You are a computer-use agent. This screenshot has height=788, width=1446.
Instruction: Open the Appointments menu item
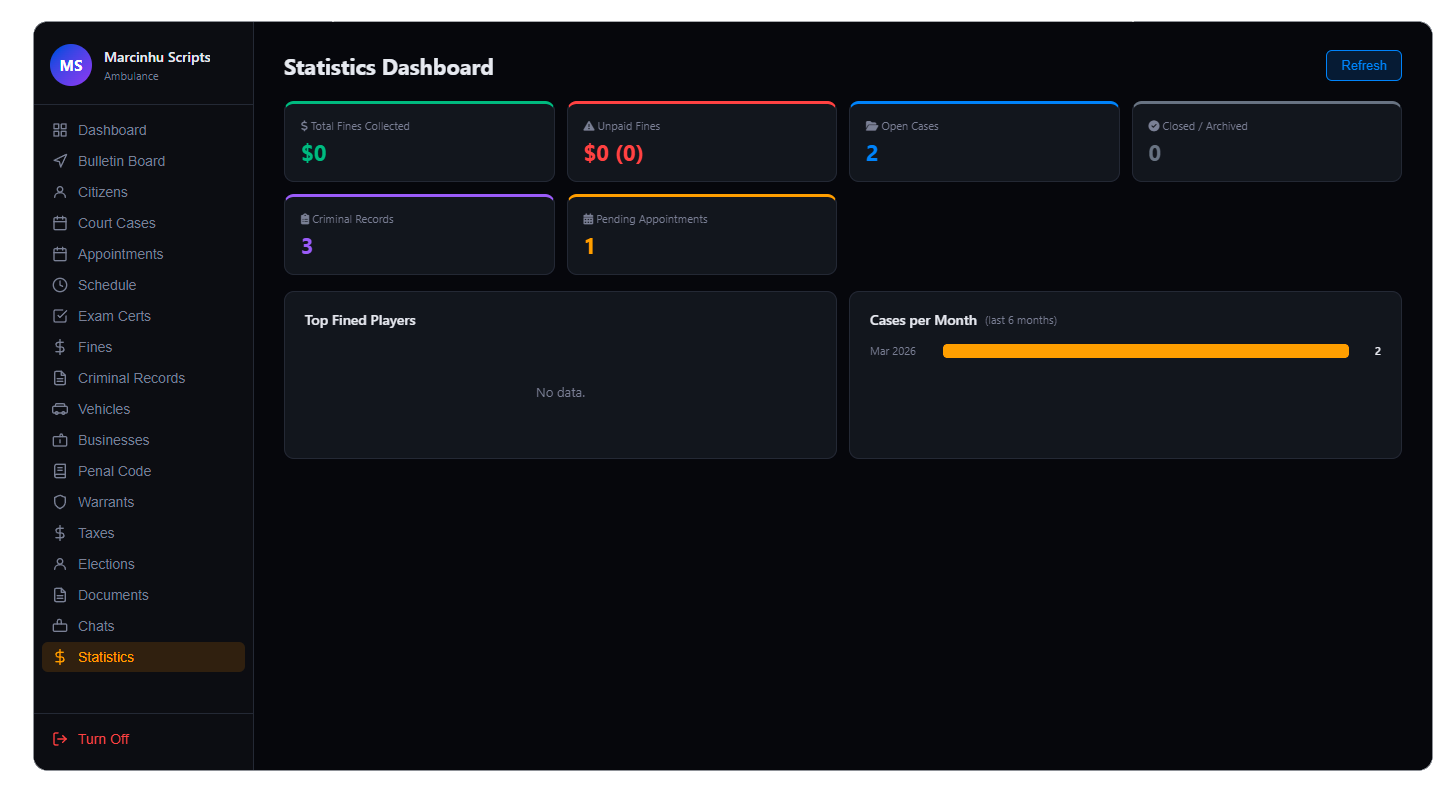pyautogui.click(x=120, y=254)
